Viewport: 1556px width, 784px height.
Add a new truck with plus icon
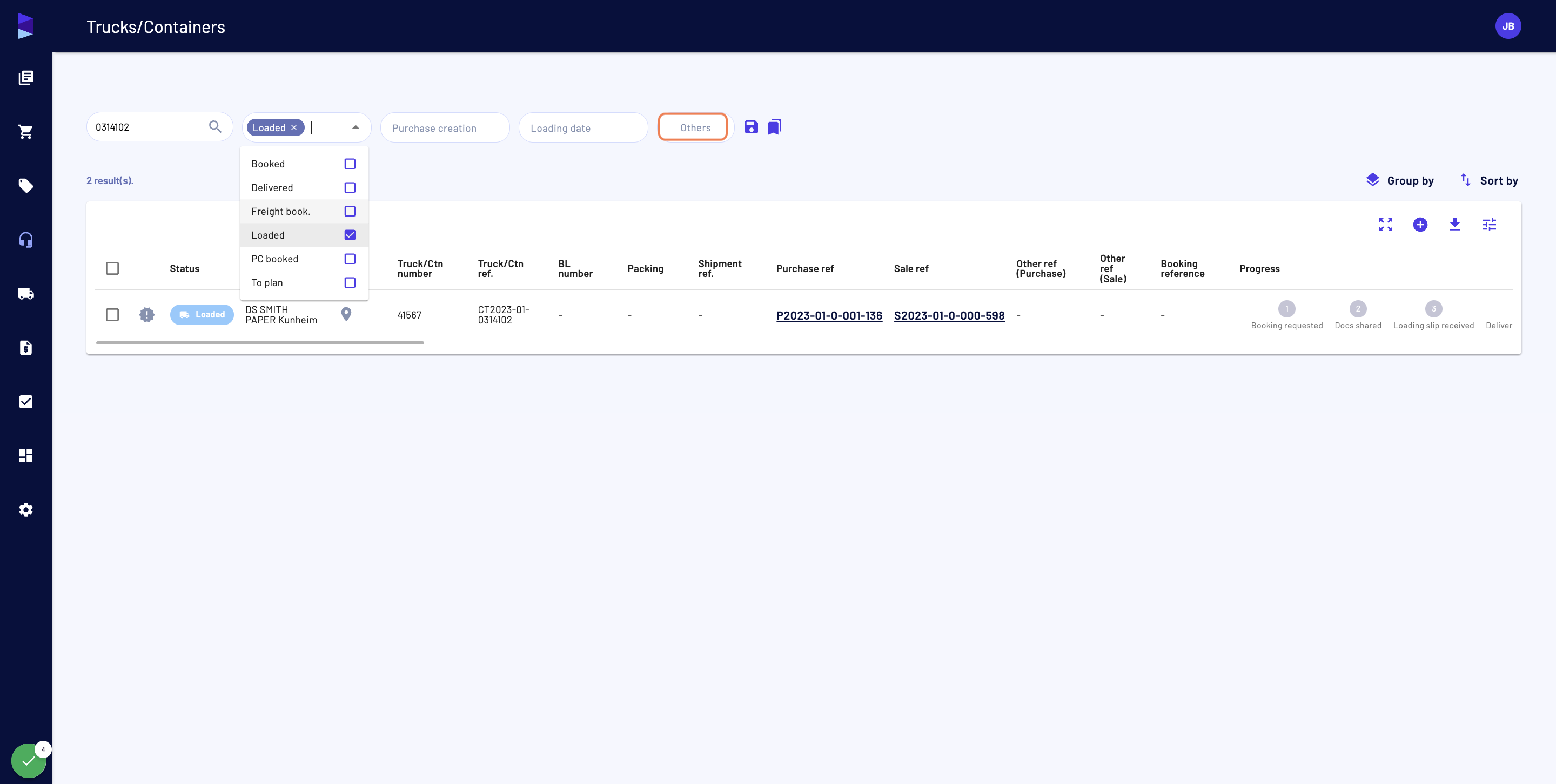[1420, 225]
